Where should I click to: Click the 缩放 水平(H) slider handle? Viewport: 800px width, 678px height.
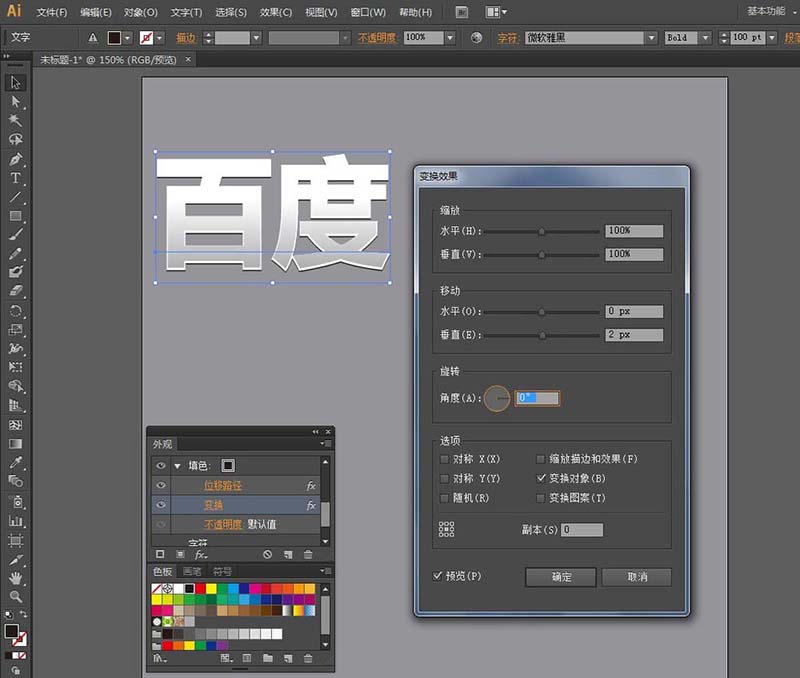click(x=541, y=231)
